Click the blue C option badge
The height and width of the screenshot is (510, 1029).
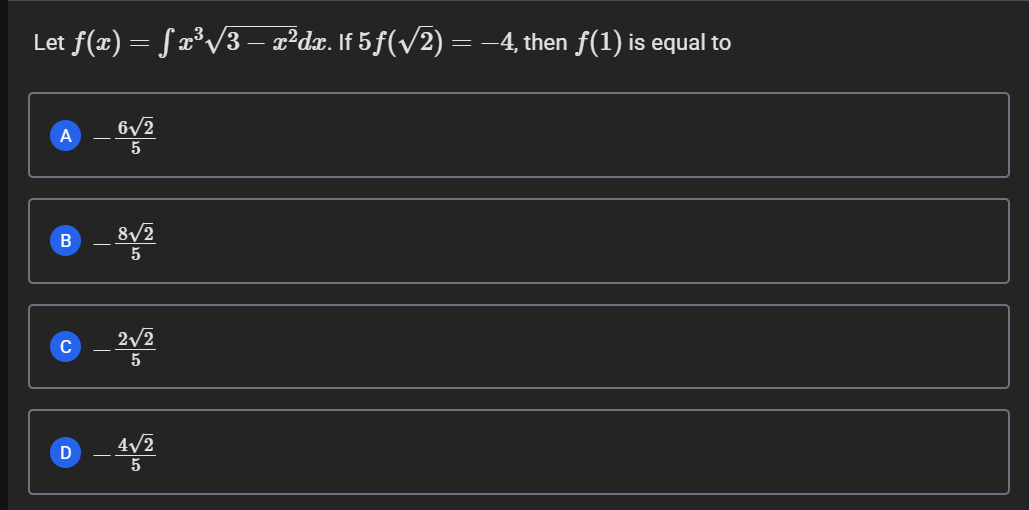[65, 347]
